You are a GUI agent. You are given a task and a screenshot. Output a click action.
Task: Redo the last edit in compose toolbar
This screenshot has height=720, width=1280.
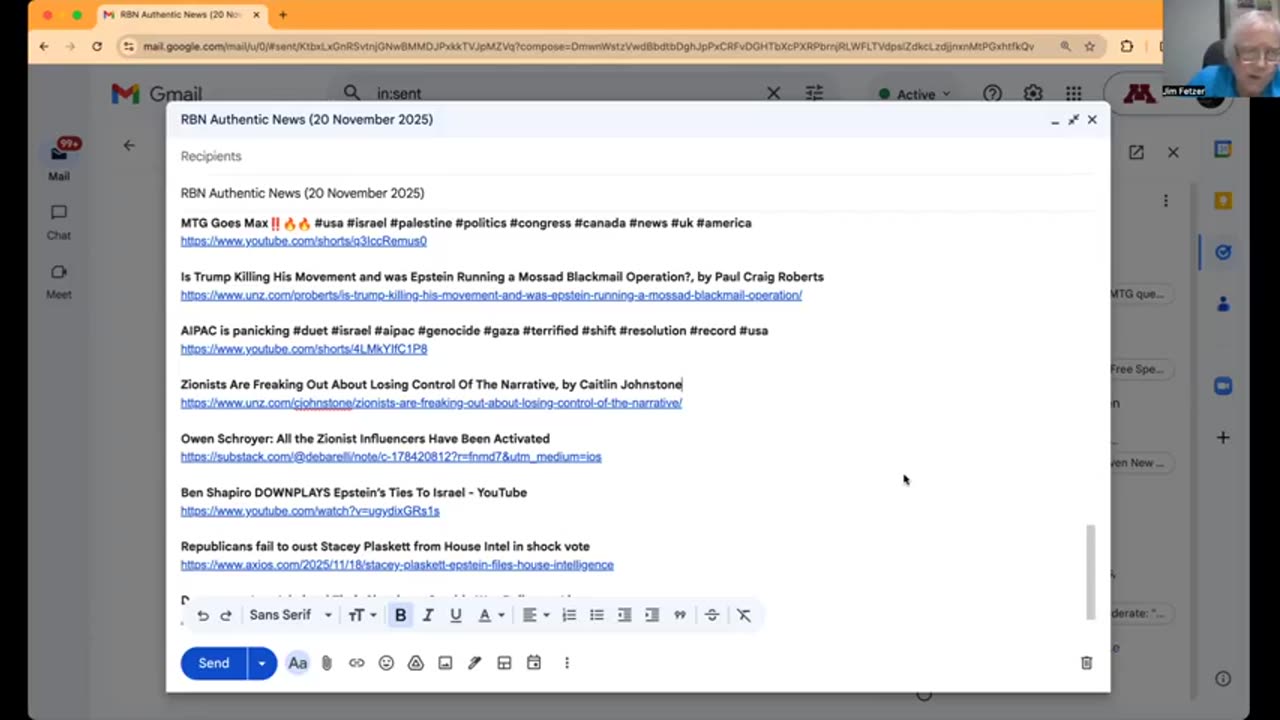(x=226, y=615)
